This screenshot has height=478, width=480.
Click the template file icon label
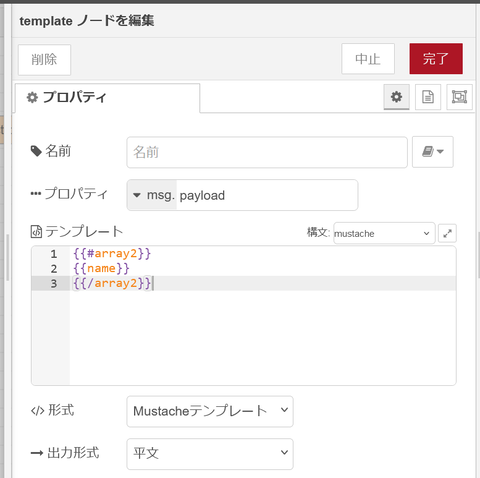click(36, 231)
